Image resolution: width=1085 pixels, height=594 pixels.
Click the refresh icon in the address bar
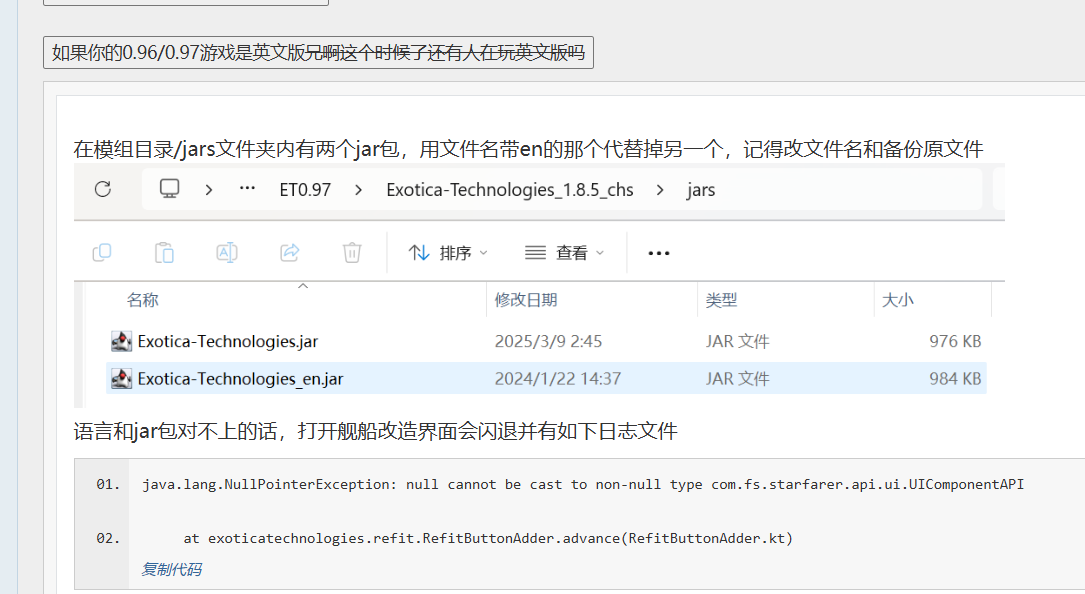pyautogui.click(x=102, y=189)
